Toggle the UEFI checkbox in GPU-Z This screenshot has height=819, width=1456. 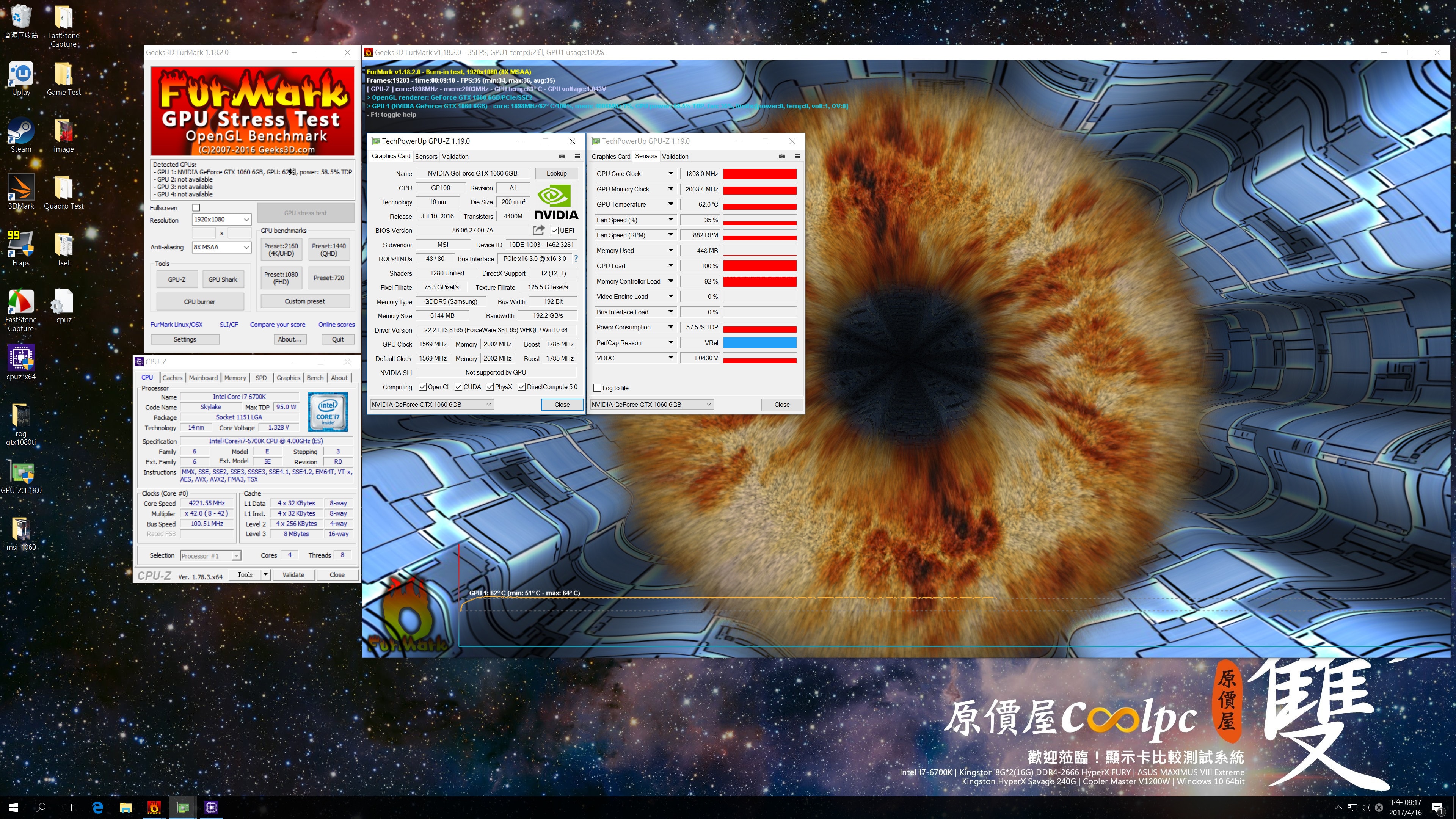tap(554, 231)
